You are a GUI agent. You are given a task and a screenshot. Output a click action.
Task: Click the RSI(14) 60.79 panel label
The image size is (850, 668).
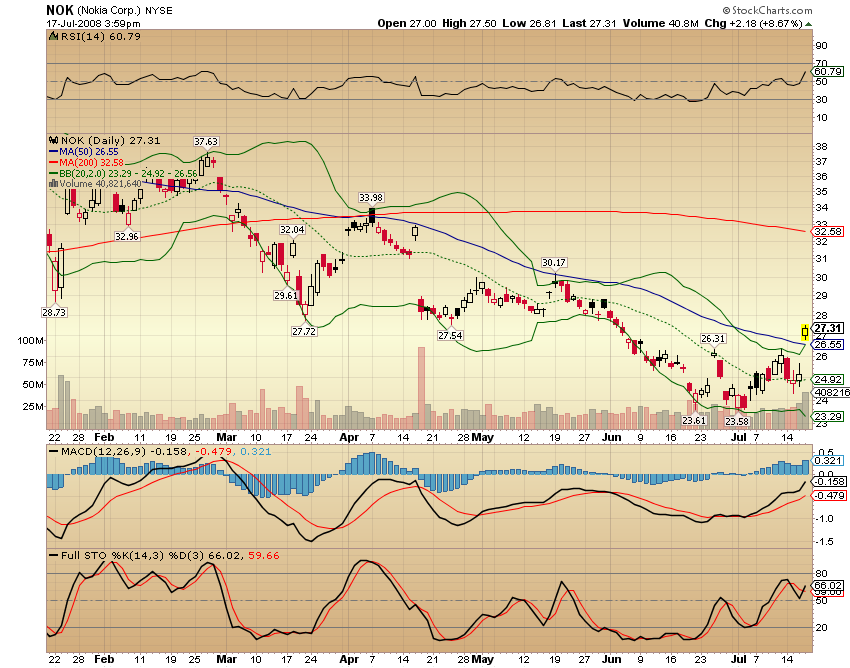coord(100,36)
